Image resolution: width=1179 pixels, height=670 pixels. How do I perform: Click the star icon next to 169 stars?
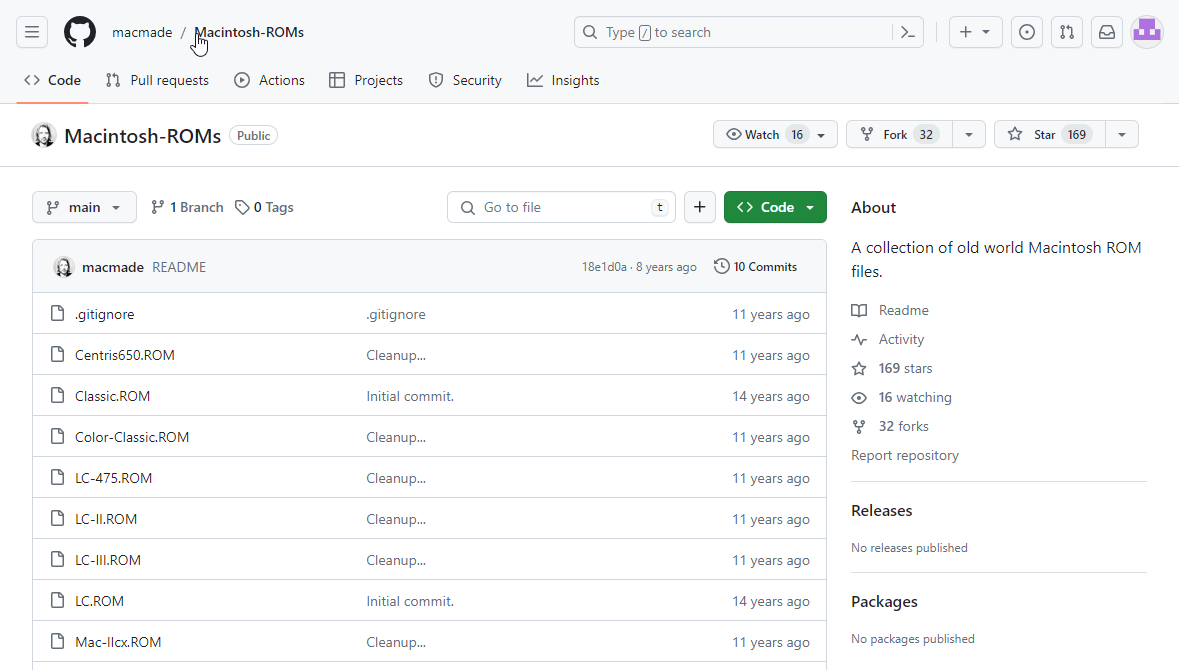859,368
